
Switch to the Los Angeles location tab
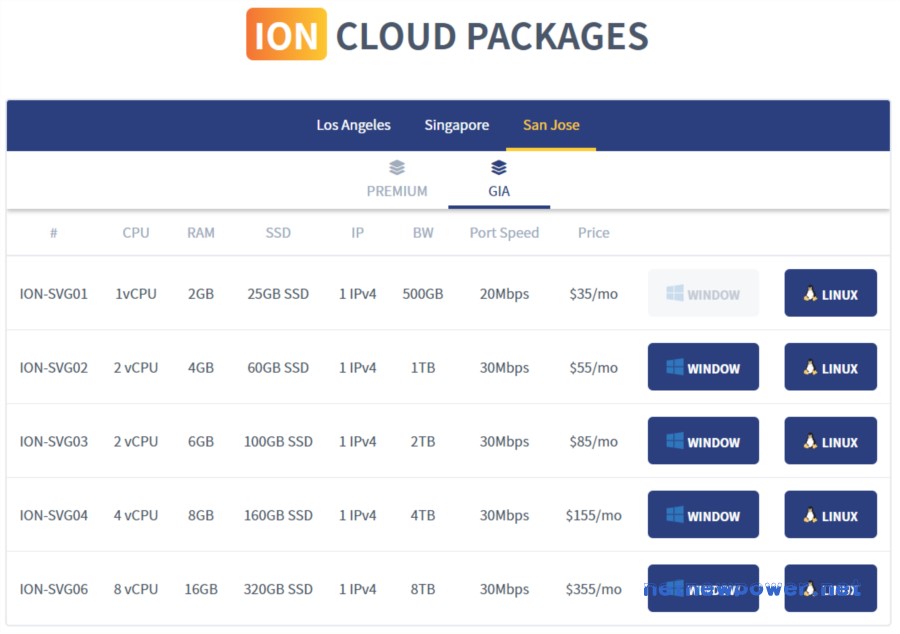point(353,125)
